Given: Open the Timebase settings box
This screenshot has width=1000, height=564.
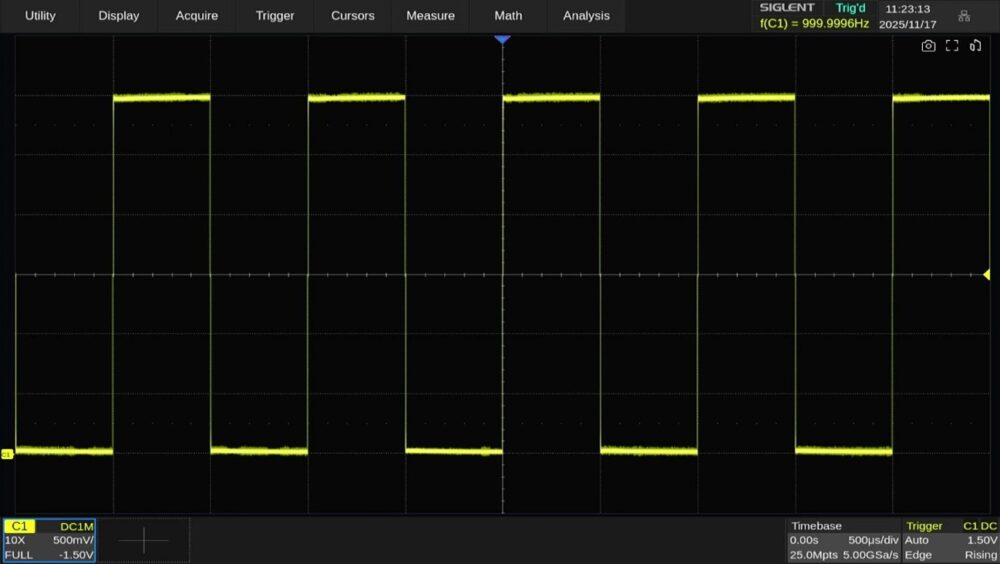Looking at the screenshot, I should point(842,540).
